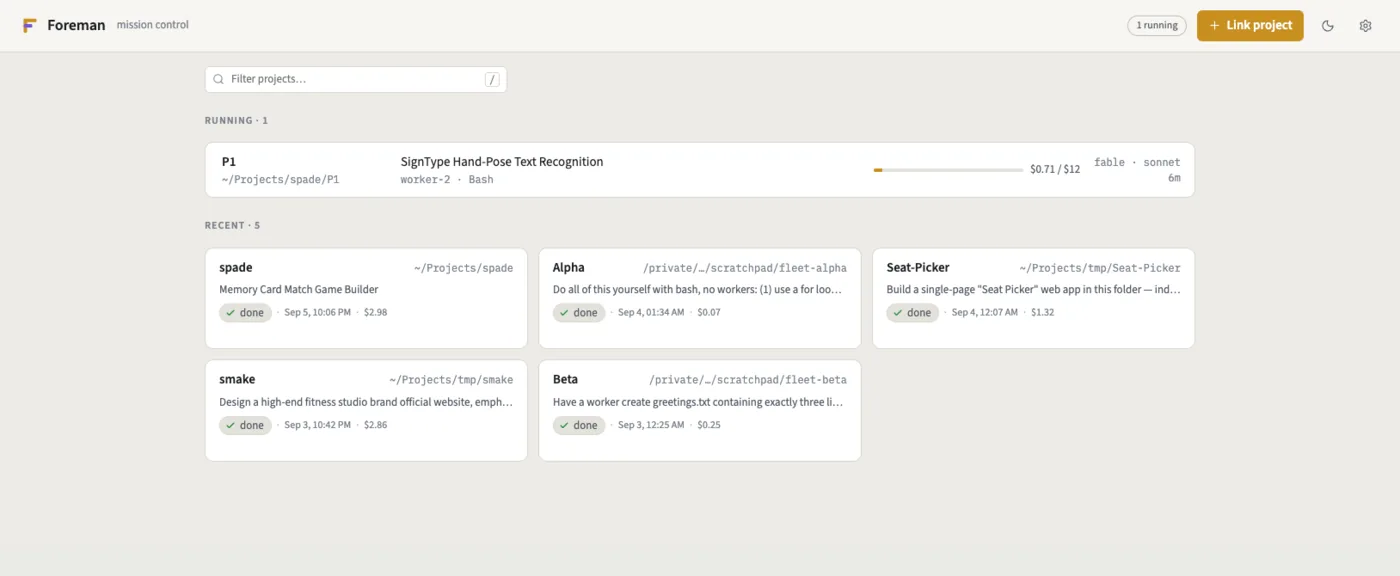The image size is (1400, 576).
Task: Click plus icon on Link project
Action: click(x=1214, y=25)
